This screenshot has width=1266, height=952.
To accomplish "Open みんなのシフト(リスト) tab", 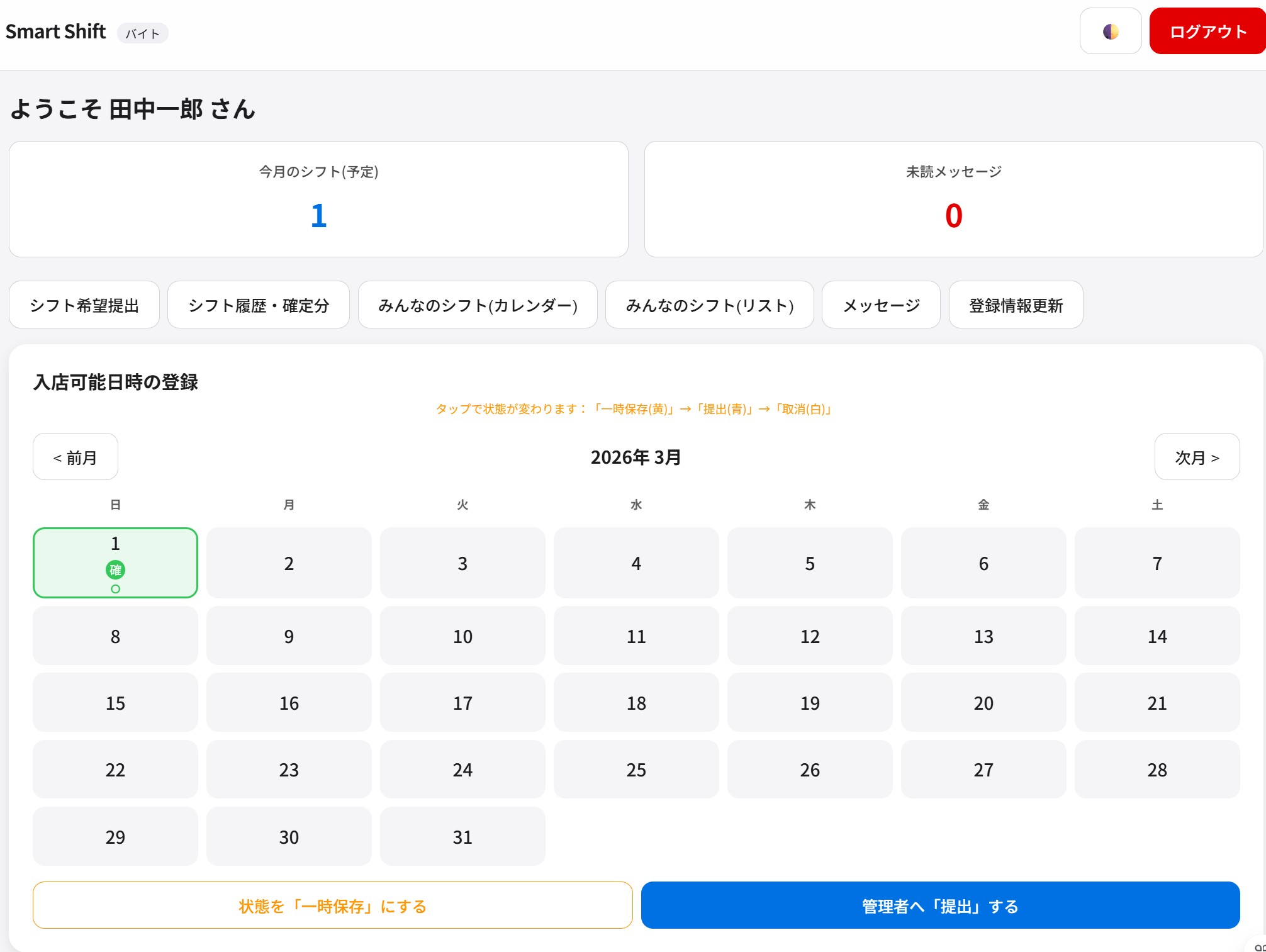I will tap(710, 305).
